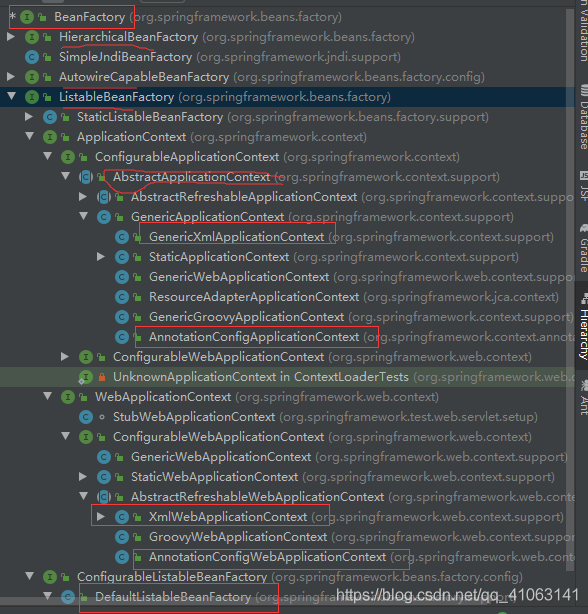Open the Bean Validation tool window tab
Image resolution: width=588 pixels, height=614 pixels.
(583, 31)
